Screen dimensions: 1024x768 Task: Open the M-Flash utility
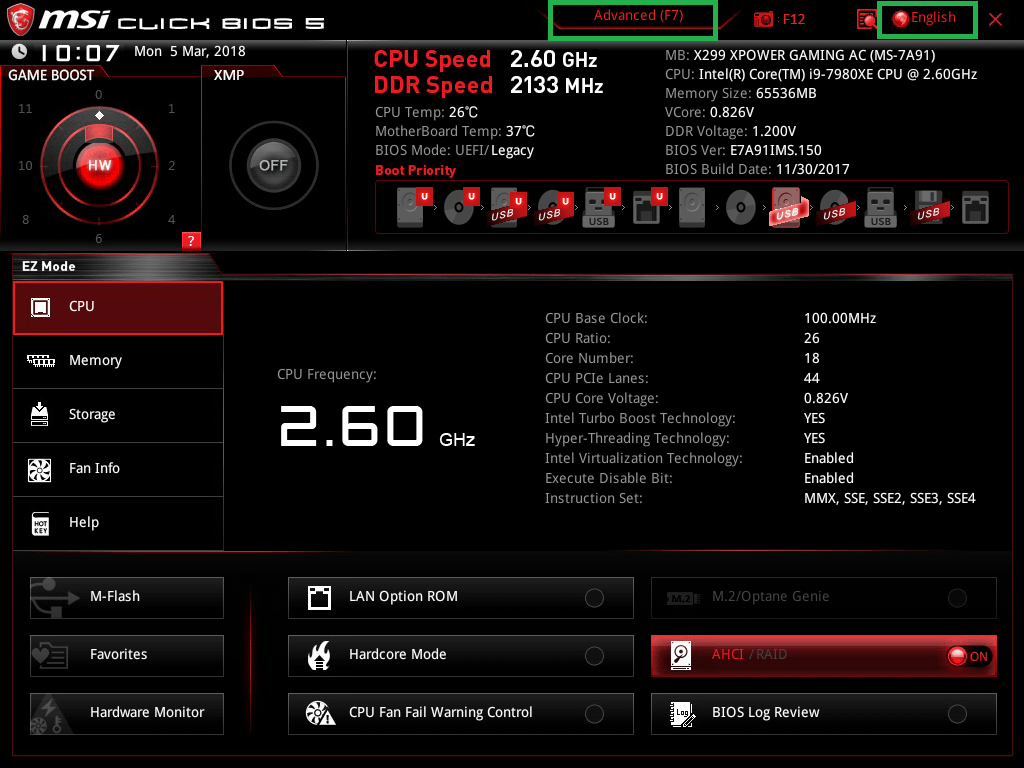(127, 597)
